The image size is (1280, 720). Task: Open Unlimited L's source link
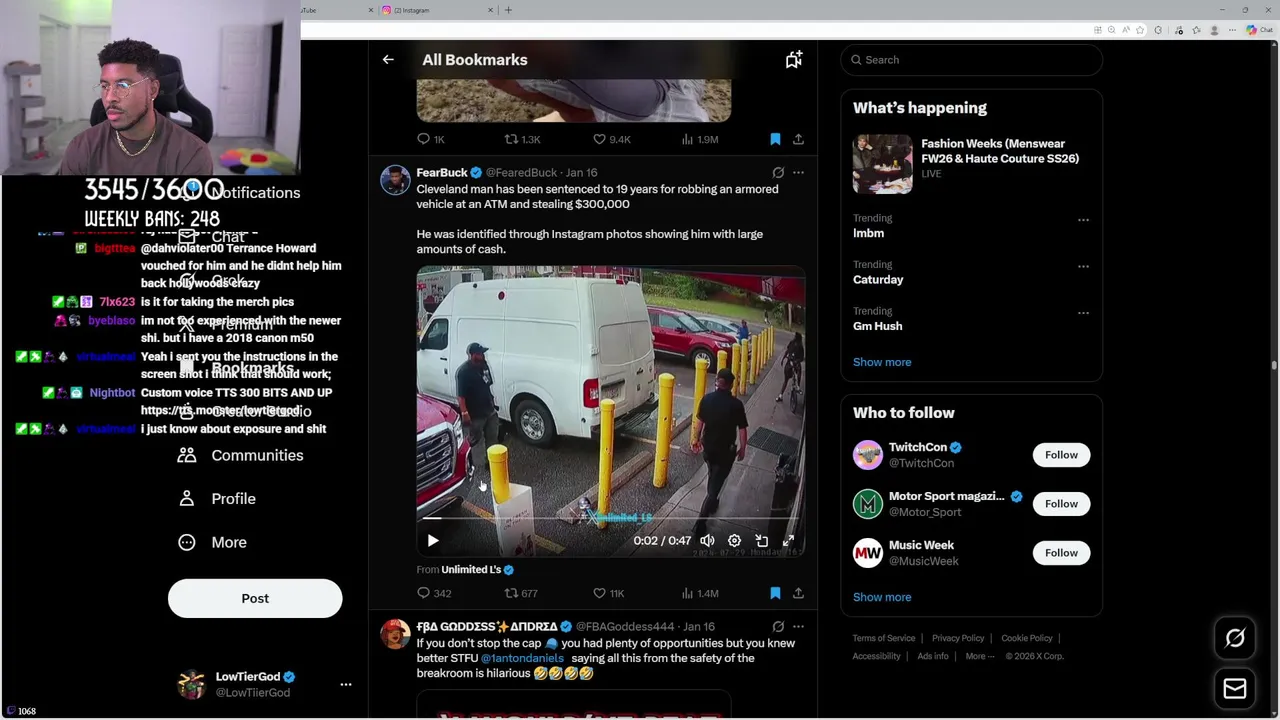pos(471,570)
